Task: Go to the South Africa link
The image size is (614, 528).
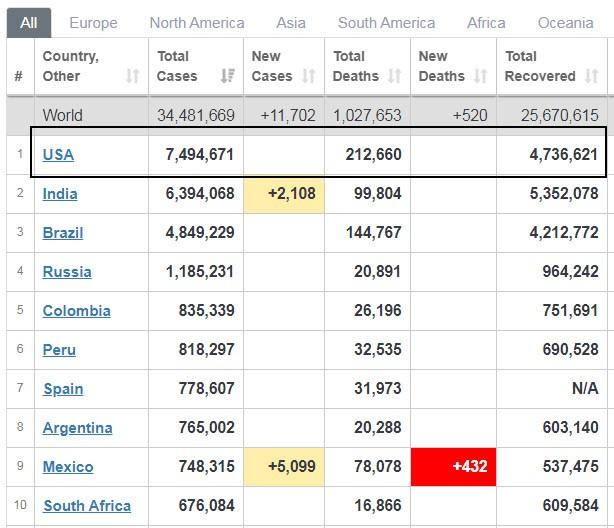Action: pos(87,505)
